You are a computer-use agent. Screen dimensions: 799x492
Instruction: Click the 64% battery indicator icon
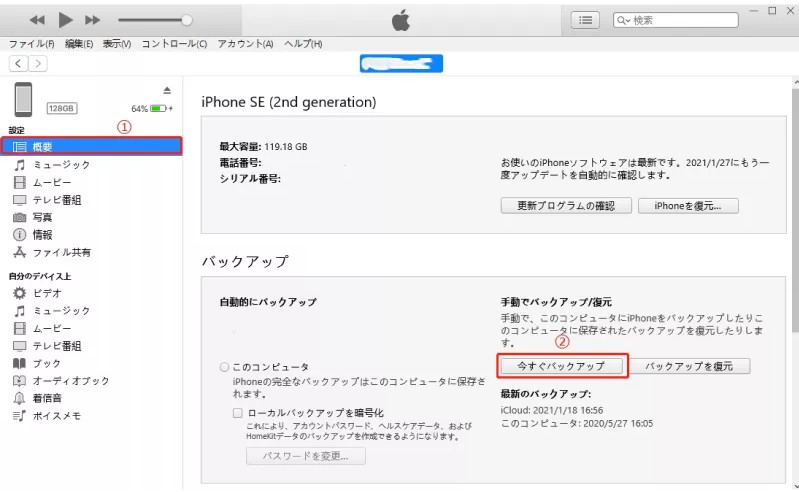click(158, 108)
